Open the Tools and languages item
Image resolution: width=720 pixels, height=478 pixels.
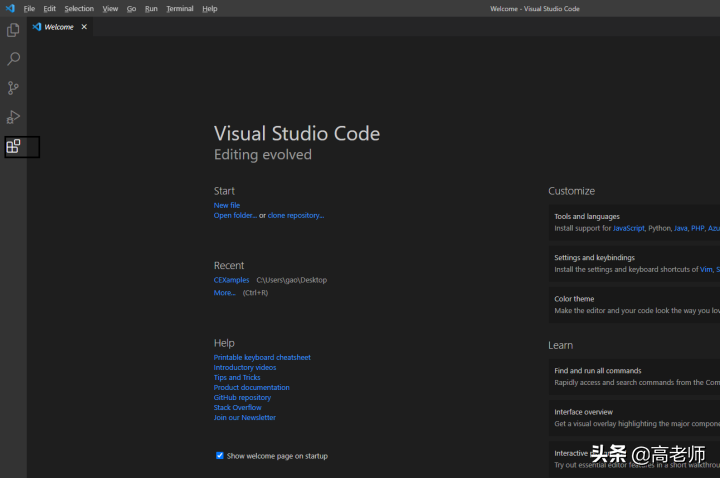tap(635, 222)
